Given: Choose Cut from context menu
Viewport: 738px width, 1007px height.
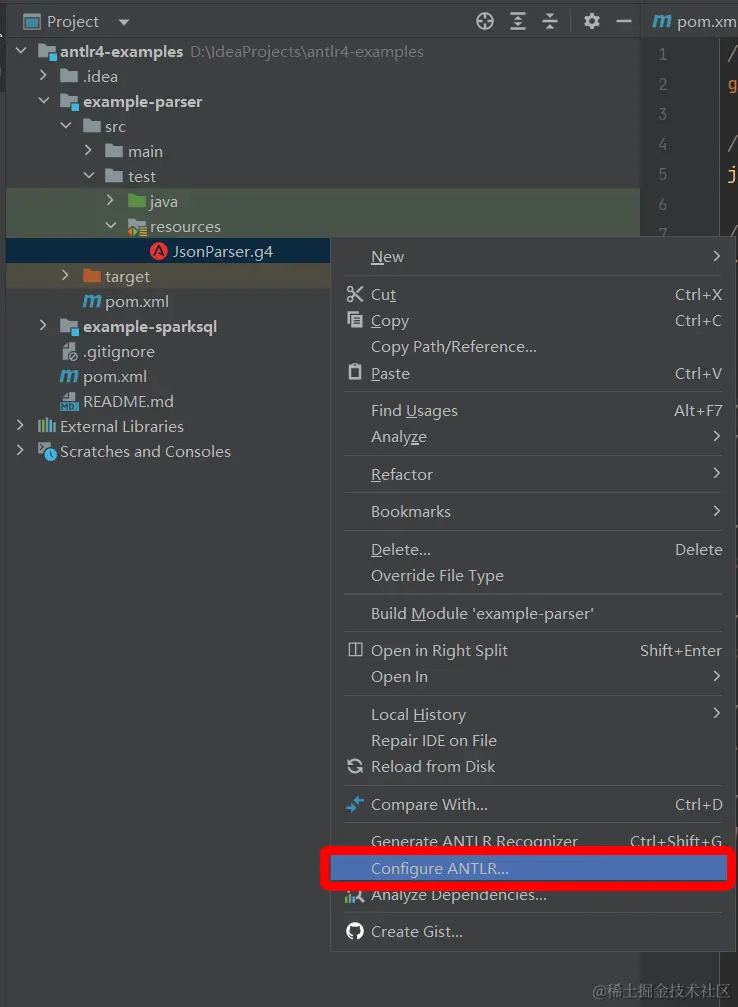Looking at the screenshot, I should [x=533, y=294].
